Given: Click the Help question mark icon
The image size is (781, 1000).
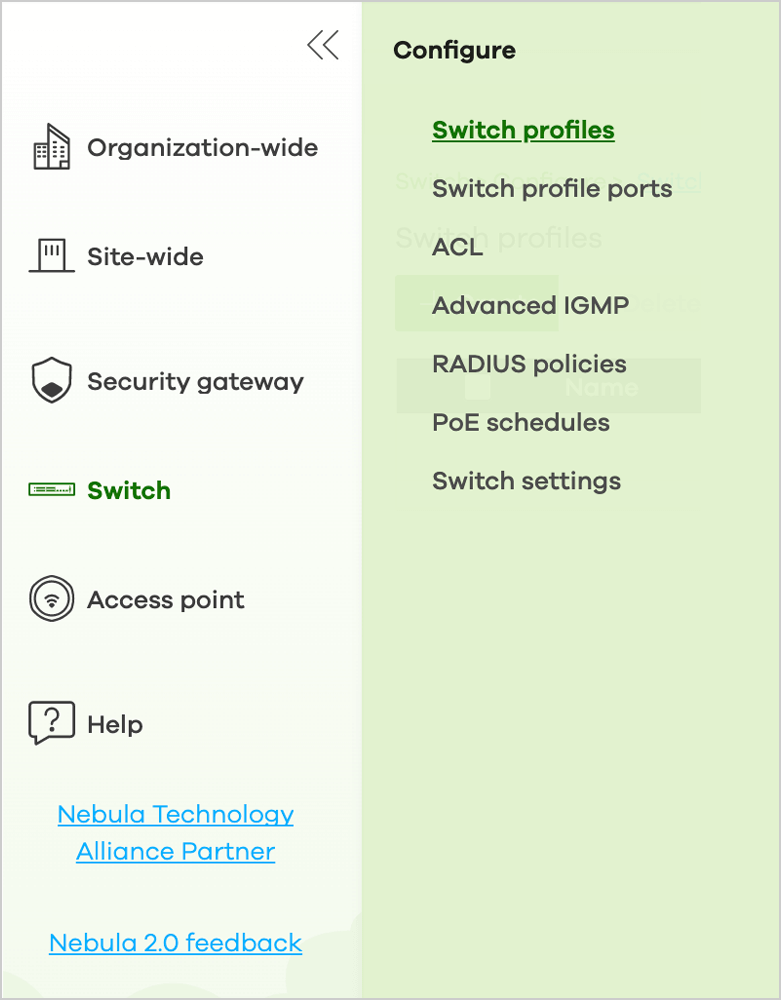Looking at the screenshot, I should click(52, 723).
